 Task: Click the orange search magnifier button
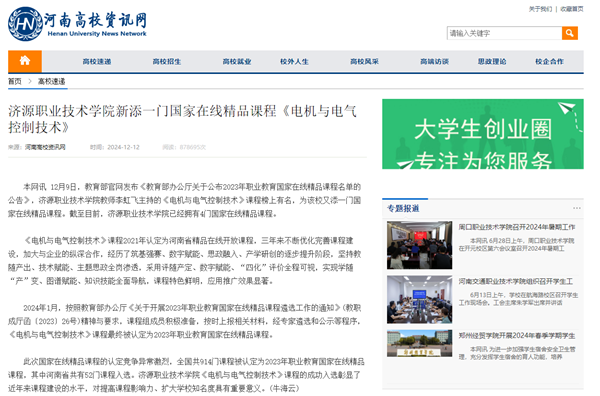tap(569, 33)
